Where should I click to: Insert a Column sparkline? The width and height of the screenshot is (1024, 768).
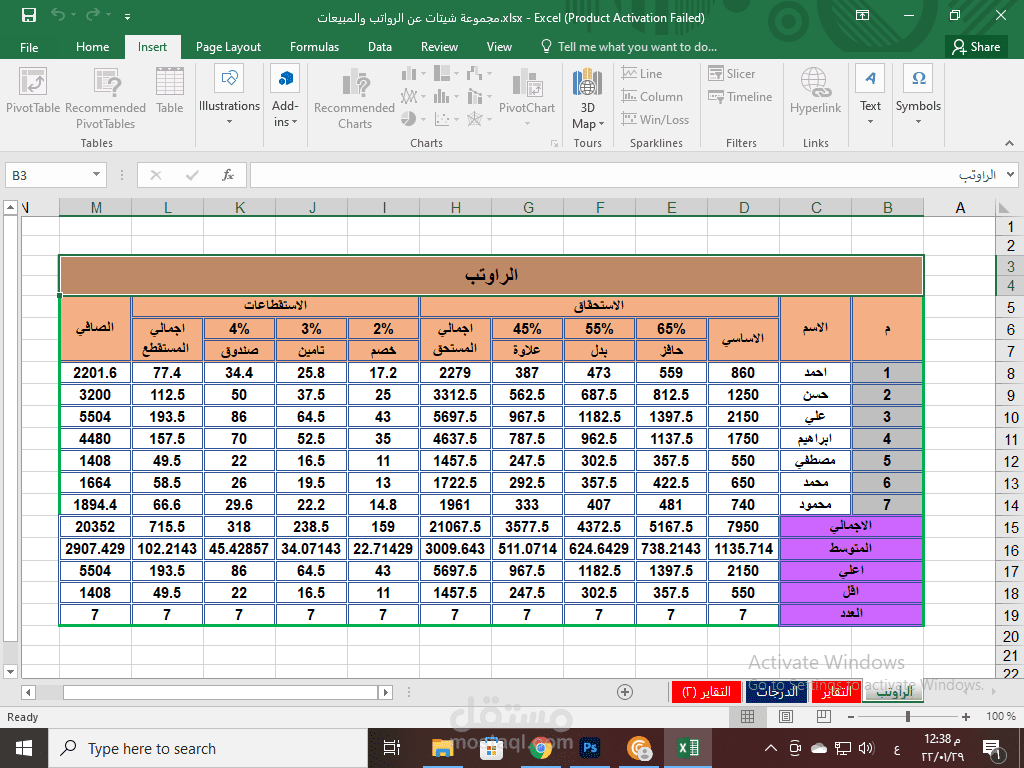pos(652,97)
